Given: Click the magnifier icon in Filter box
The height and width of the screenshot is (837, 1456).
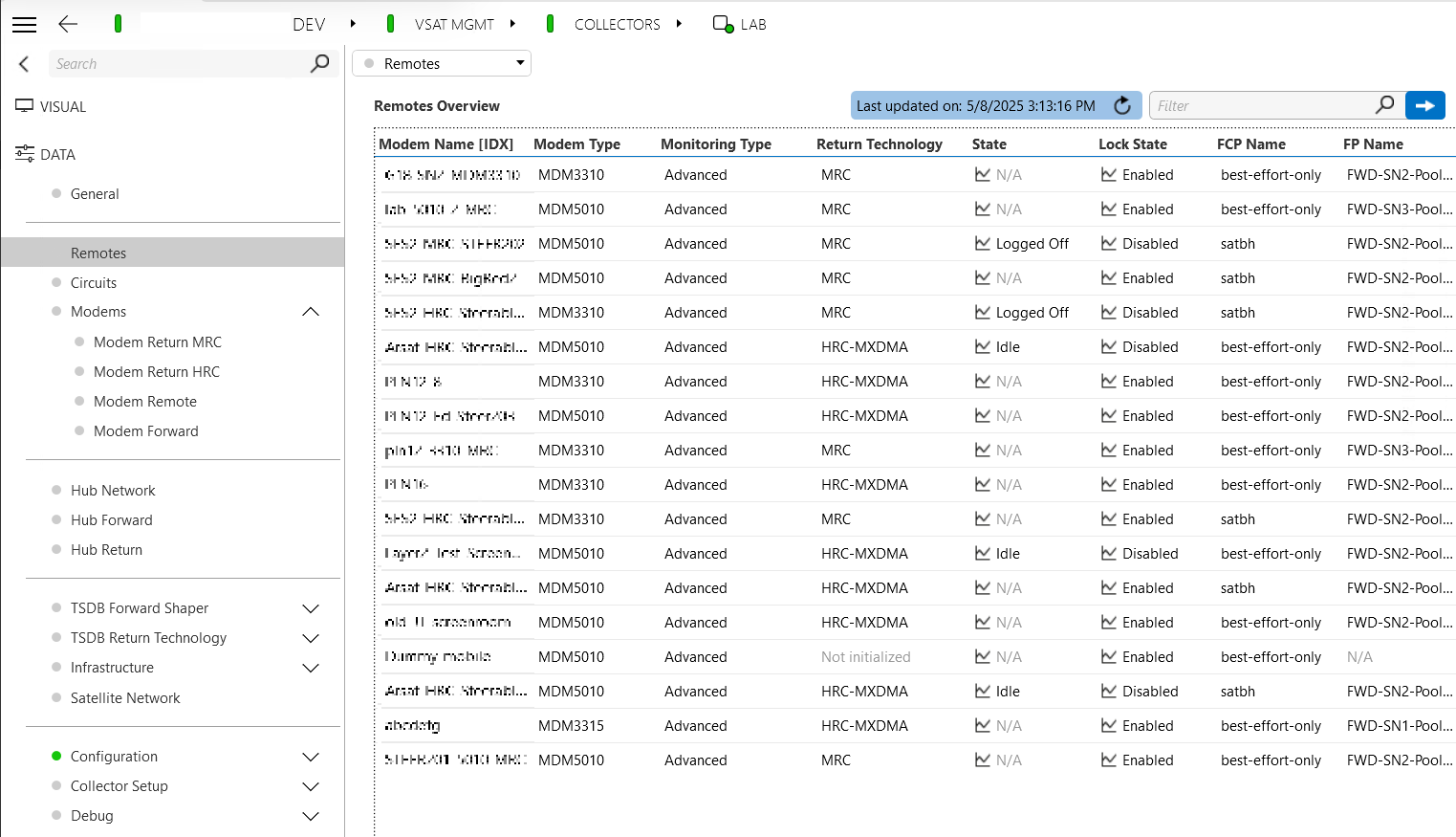Looking at the screenshot, I should (x=1384, y=105).
